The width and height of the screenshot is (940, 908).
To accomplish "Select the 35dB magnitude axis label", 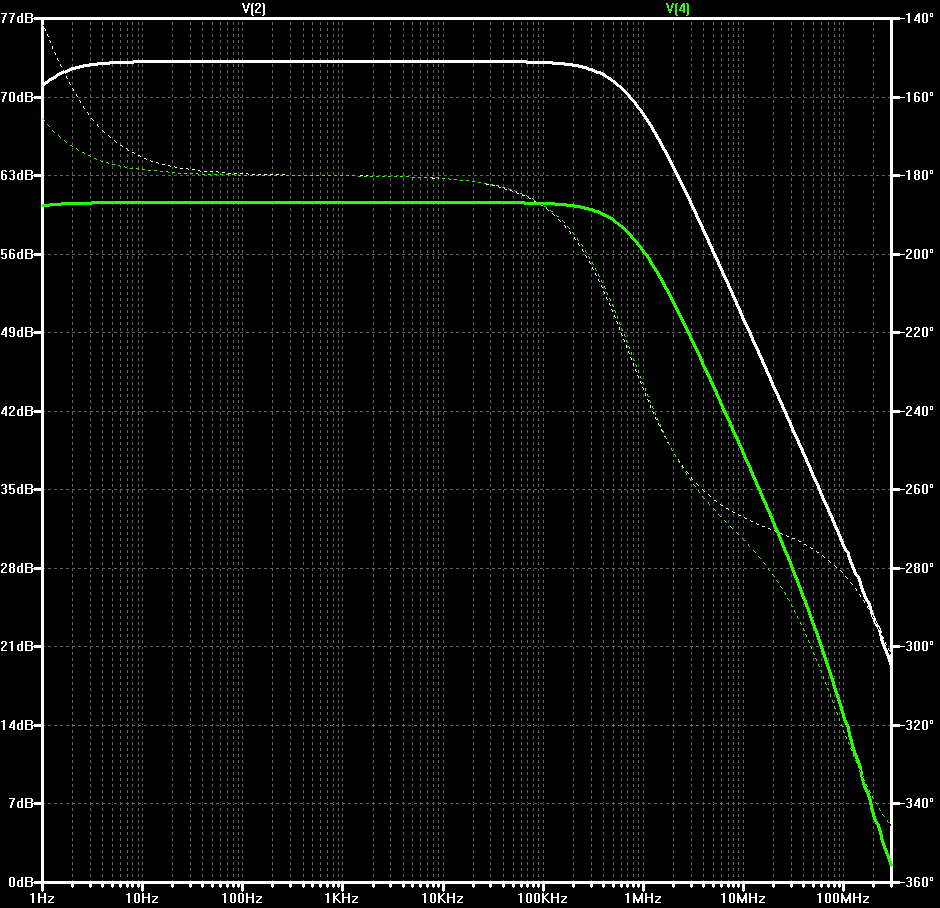I will coord(17,489).
